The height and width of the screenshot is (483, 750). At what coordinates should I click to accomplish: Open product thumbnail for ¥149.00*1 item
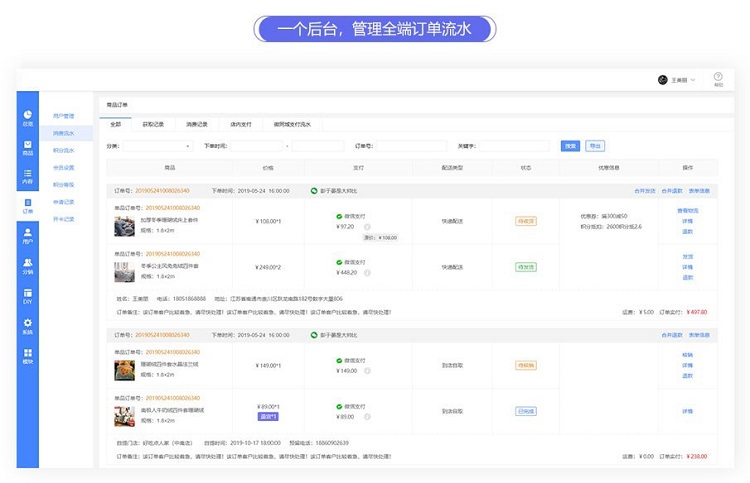(124, 370)
